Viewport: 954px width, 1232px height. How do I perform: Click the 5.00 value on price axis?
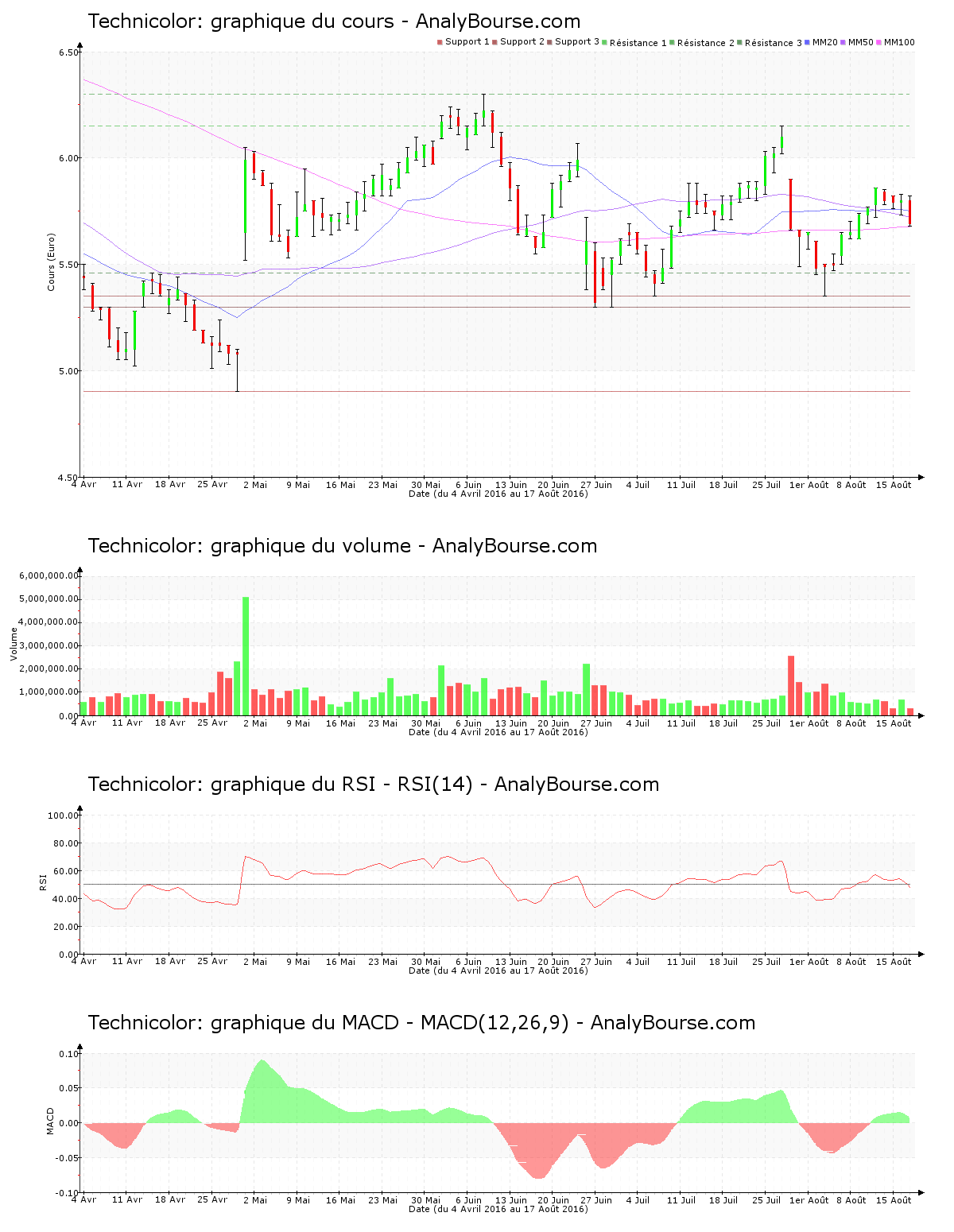(68, 371)
